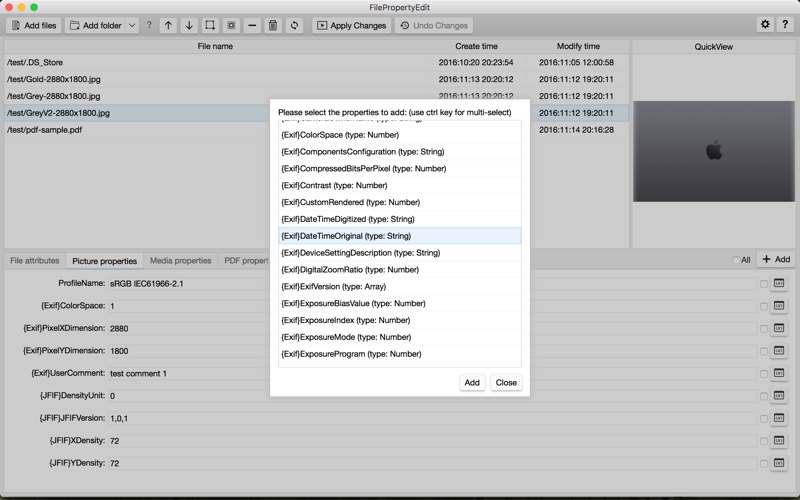Click the minus remove icon in toolbar
Image resolution: width=800 pixels, height=500 pixels.
click(x=252, y=26)
